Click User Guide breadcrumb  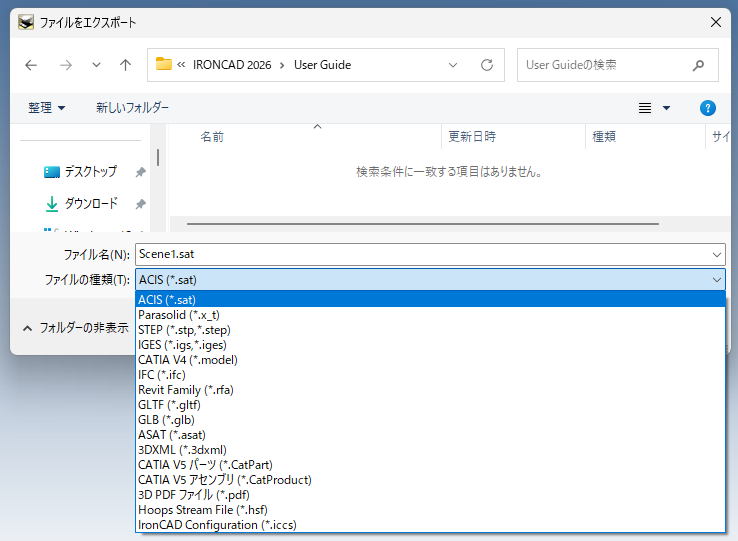click(x=322, y=65)
